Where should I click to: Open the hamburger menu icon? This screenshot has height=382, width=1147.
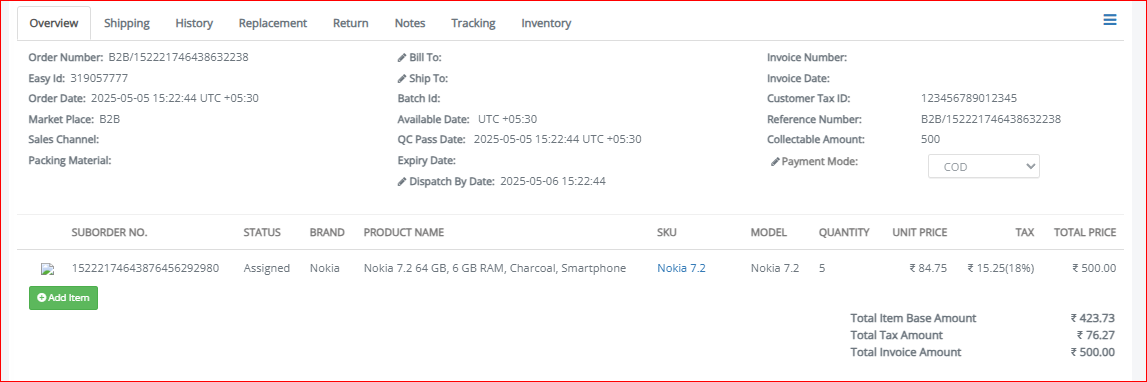point(1110,20)
